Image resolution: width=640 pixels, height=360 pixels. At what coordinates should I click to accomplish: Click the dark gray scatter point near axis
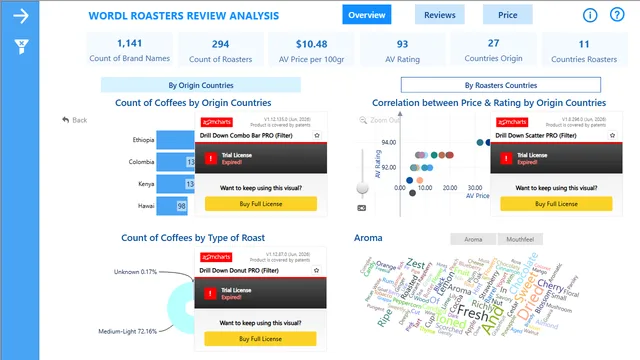[x=412, y=193]
